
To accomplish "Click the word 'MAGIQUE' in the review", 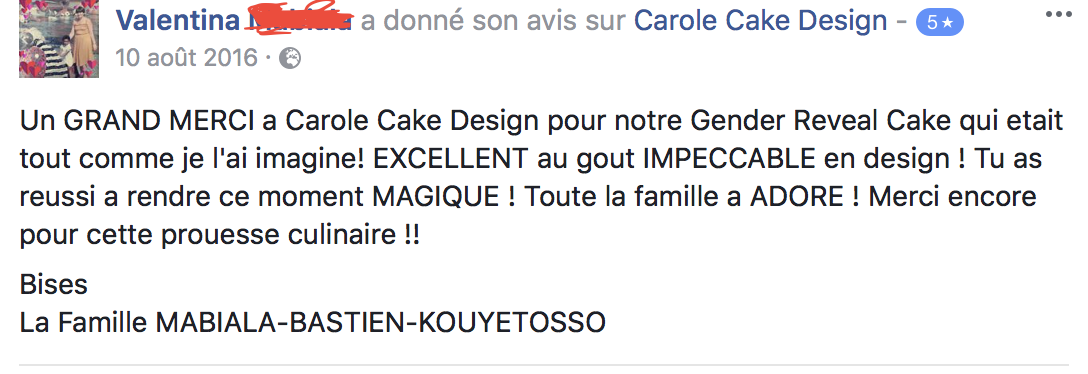I will 436,198.
